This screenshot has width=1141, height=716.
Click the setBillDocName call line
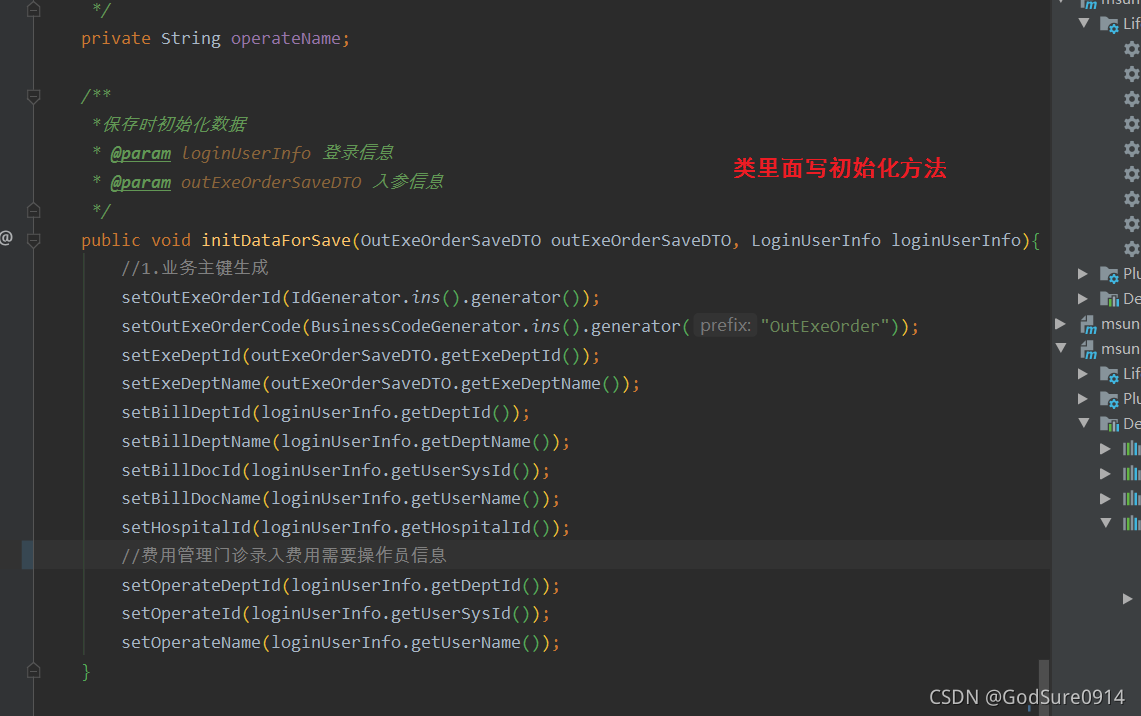341,498
